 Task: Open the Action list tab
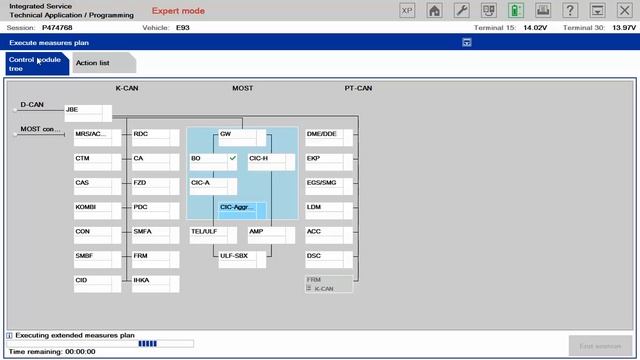coord(104,63)
